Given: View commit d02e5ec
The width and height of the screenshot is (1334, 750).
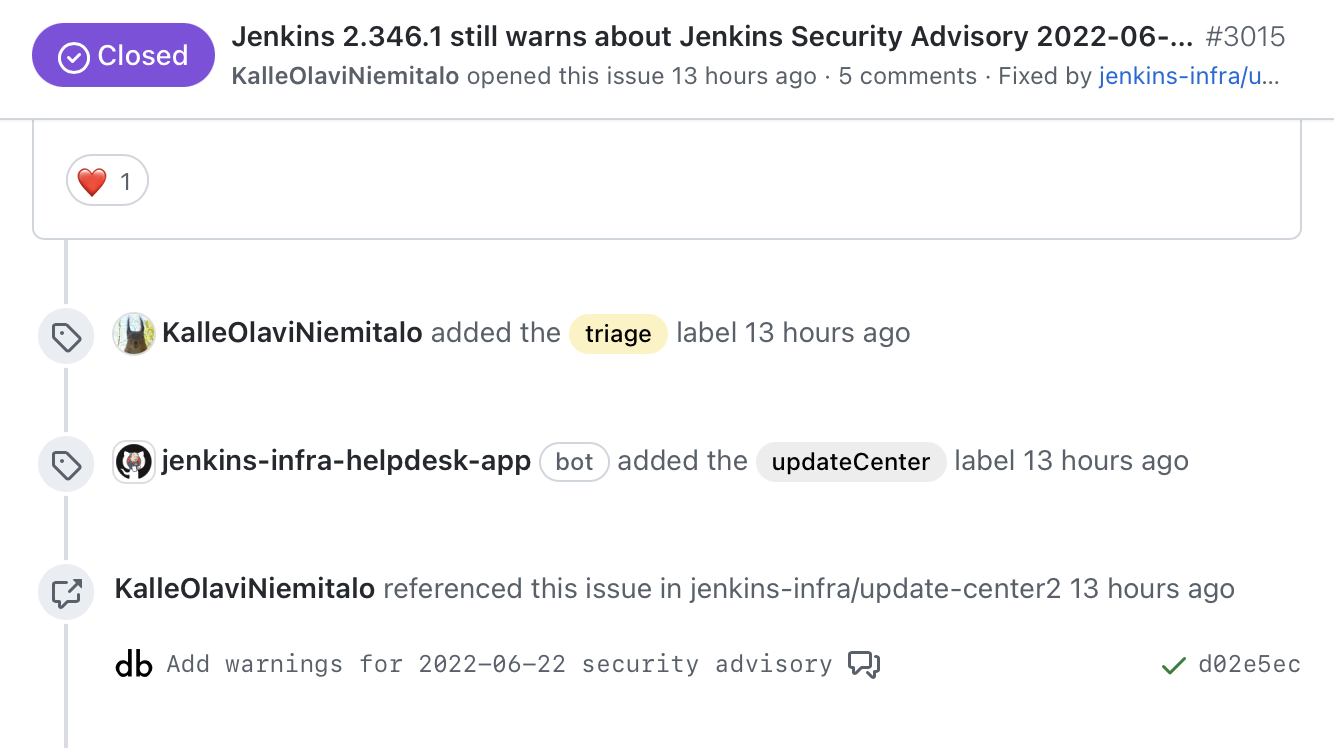Looking at the screenshot, I should click(x=1249, y=664).
